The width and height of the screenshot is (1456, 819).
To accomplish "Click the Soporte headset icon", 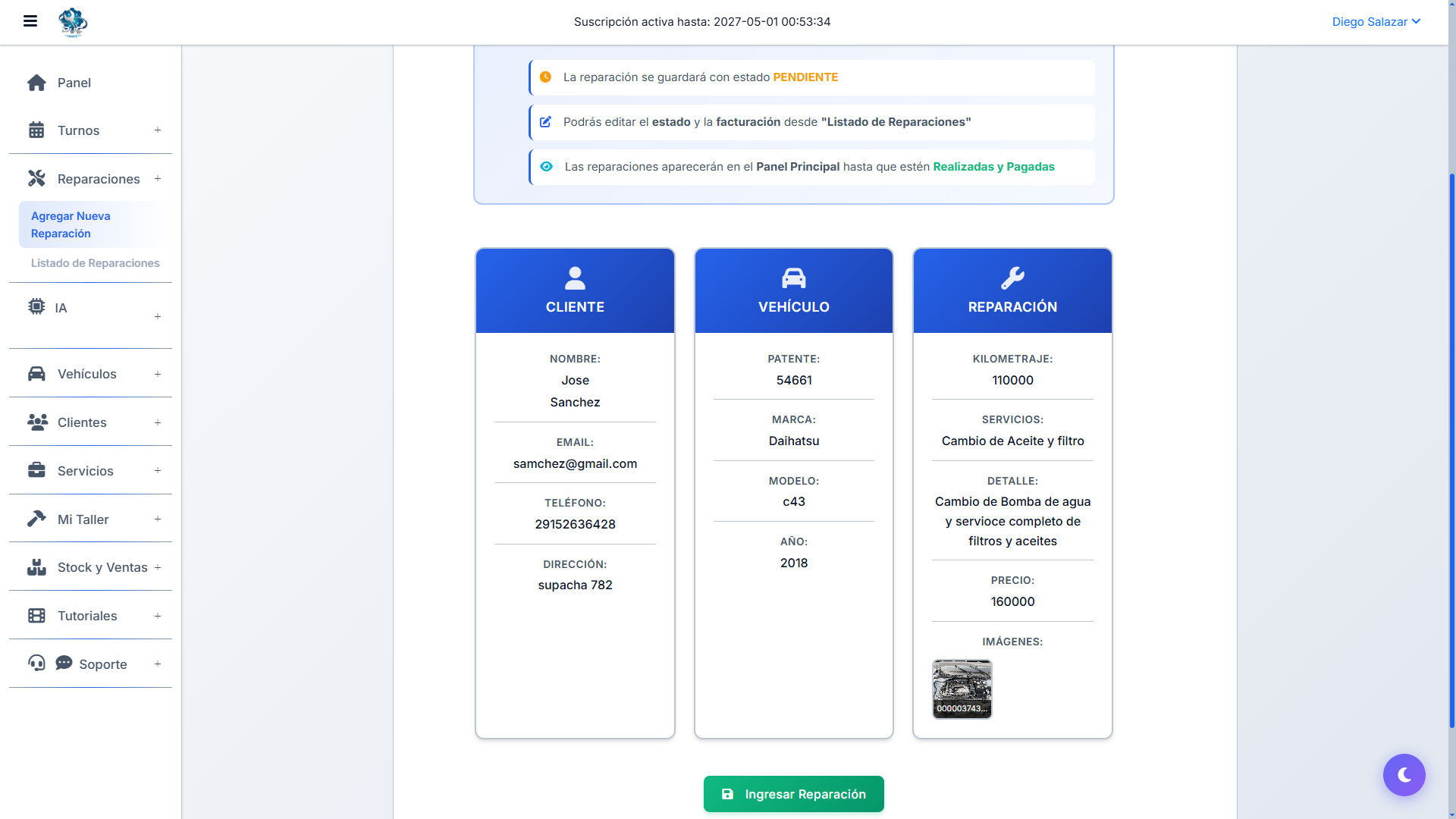I will [36, 664].
